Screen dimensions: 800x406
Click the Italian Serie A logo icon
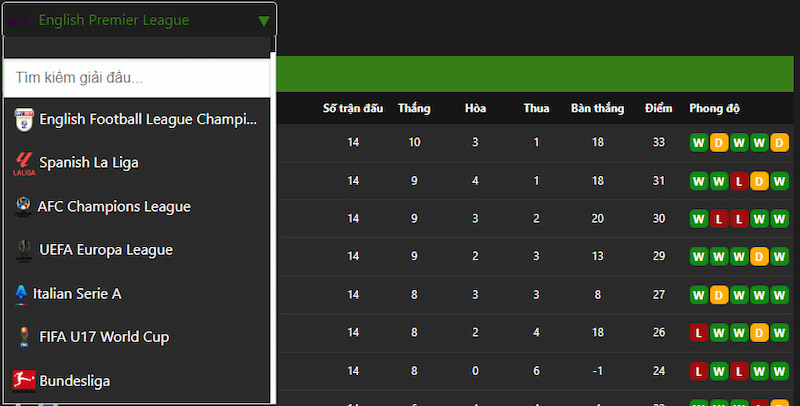(21, 294)
